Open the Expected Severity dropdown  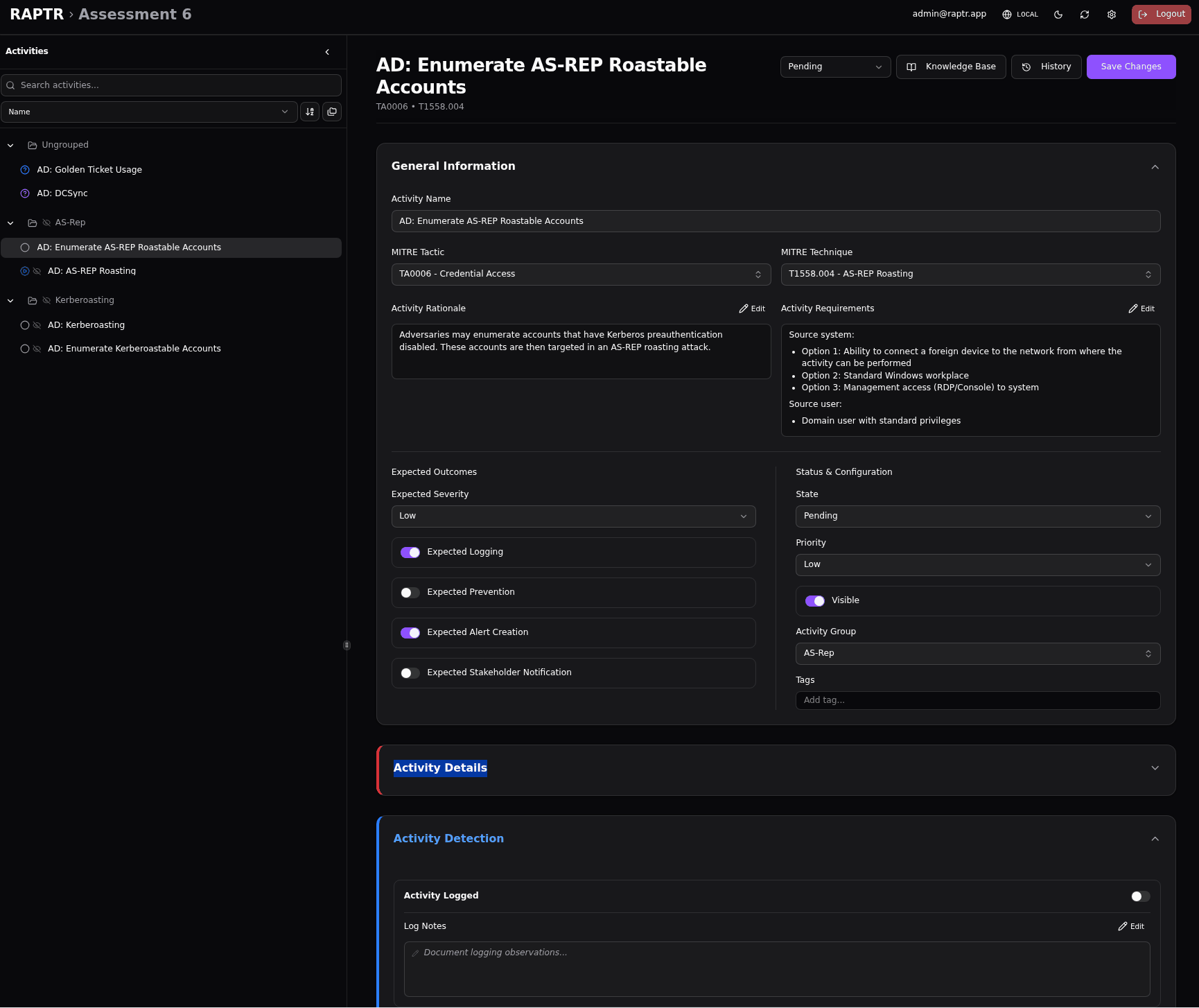[x=573, y=516]
